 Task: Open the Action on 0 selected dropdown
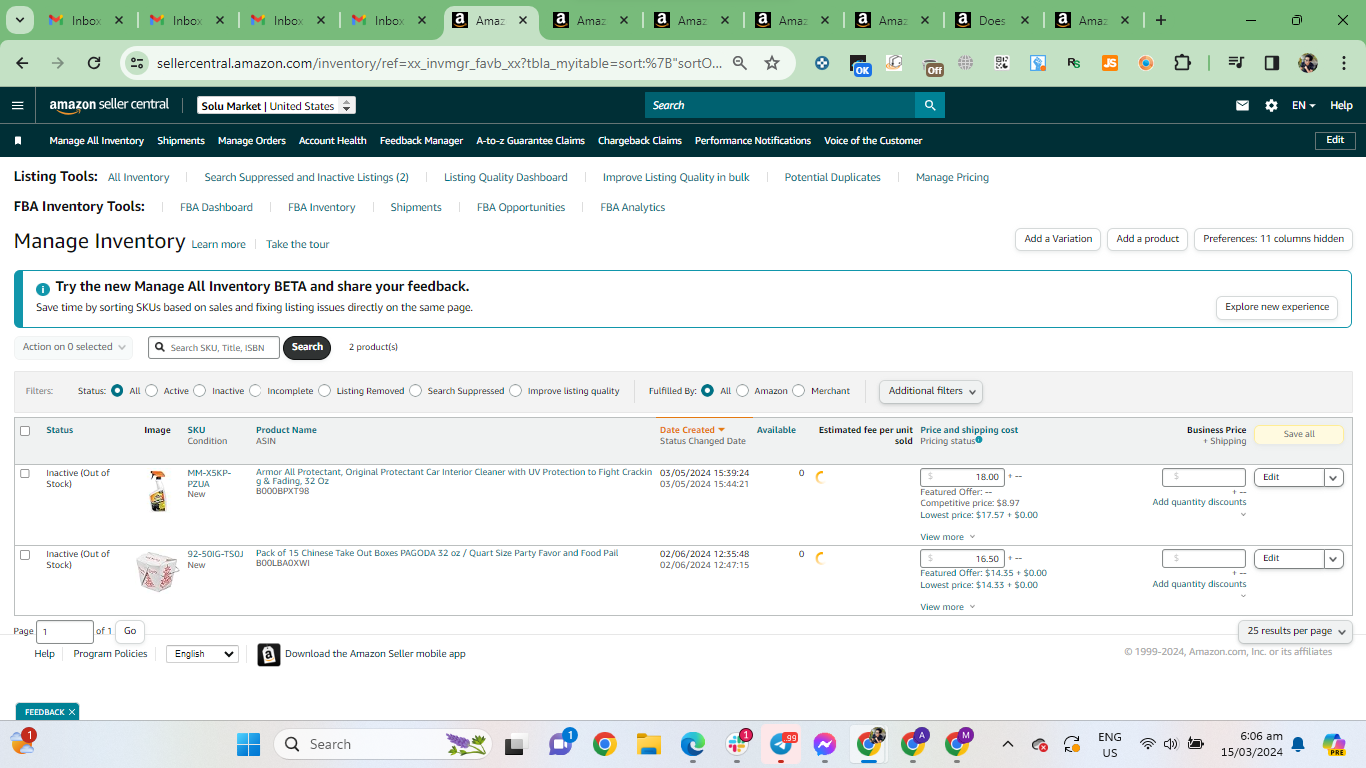[74, 347]
